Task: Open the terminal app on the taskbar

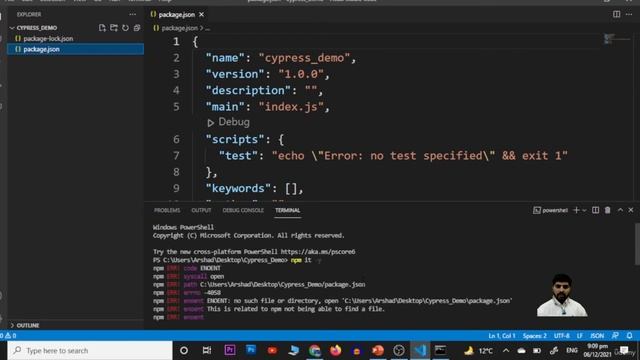Action: (x=440, y=350)
